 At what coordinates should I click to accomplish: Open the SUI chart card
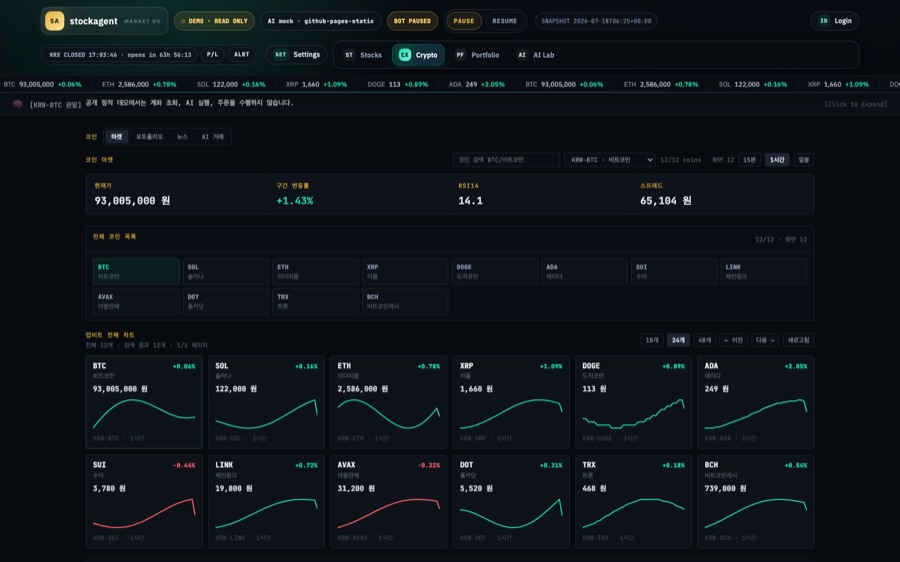coord(144,502)
